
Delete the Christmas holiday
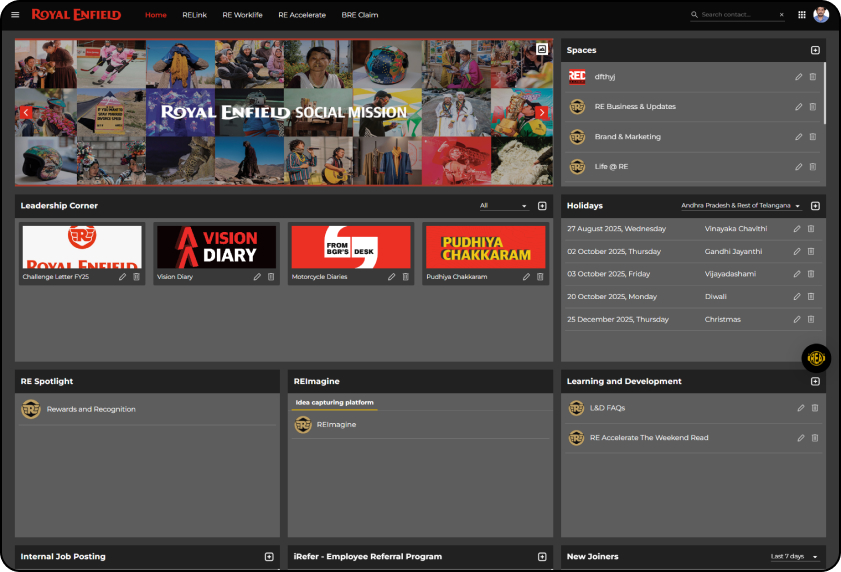pos(811,319)
